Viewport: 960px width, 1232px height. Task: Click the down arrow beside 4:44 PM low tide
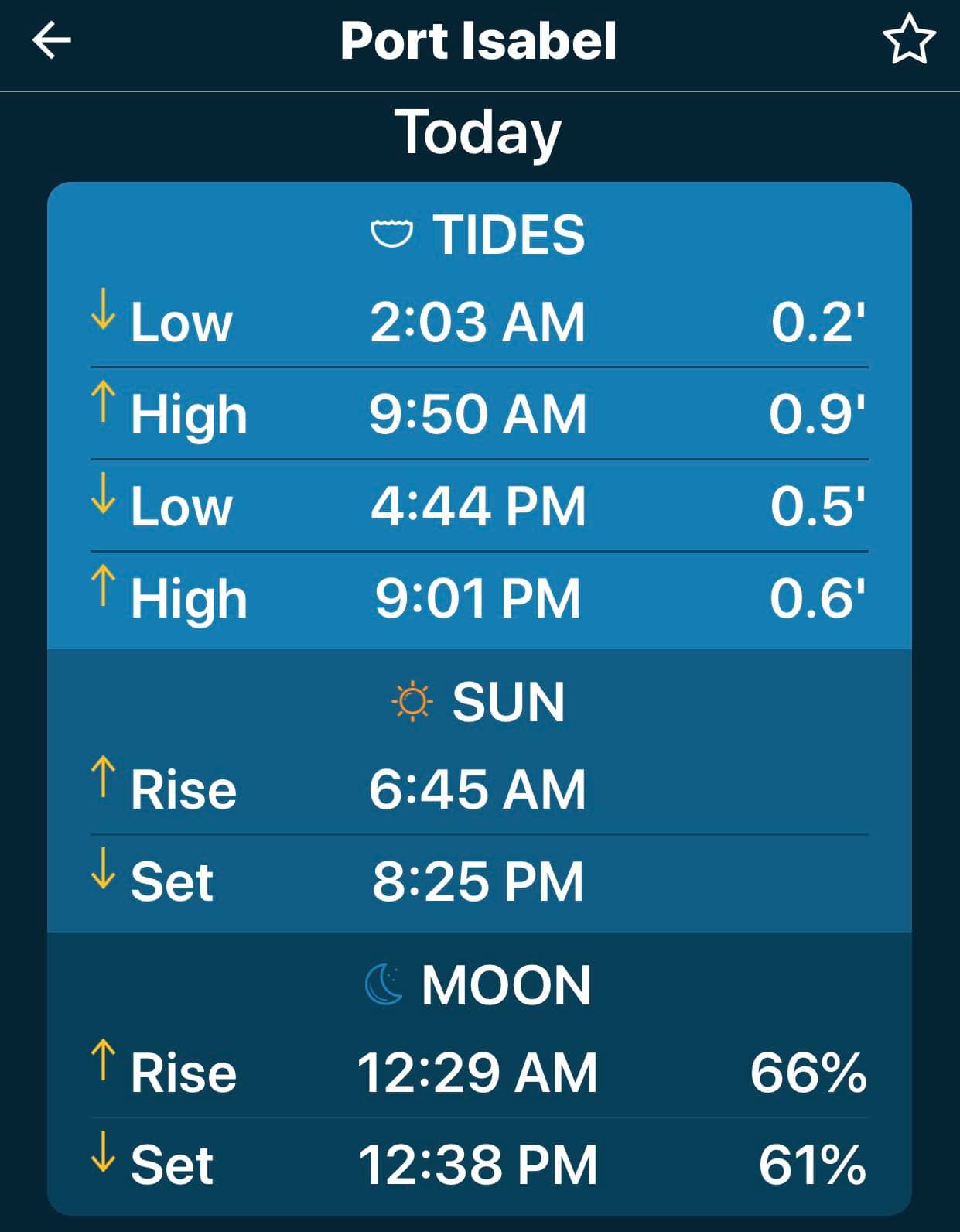point(103,494)
